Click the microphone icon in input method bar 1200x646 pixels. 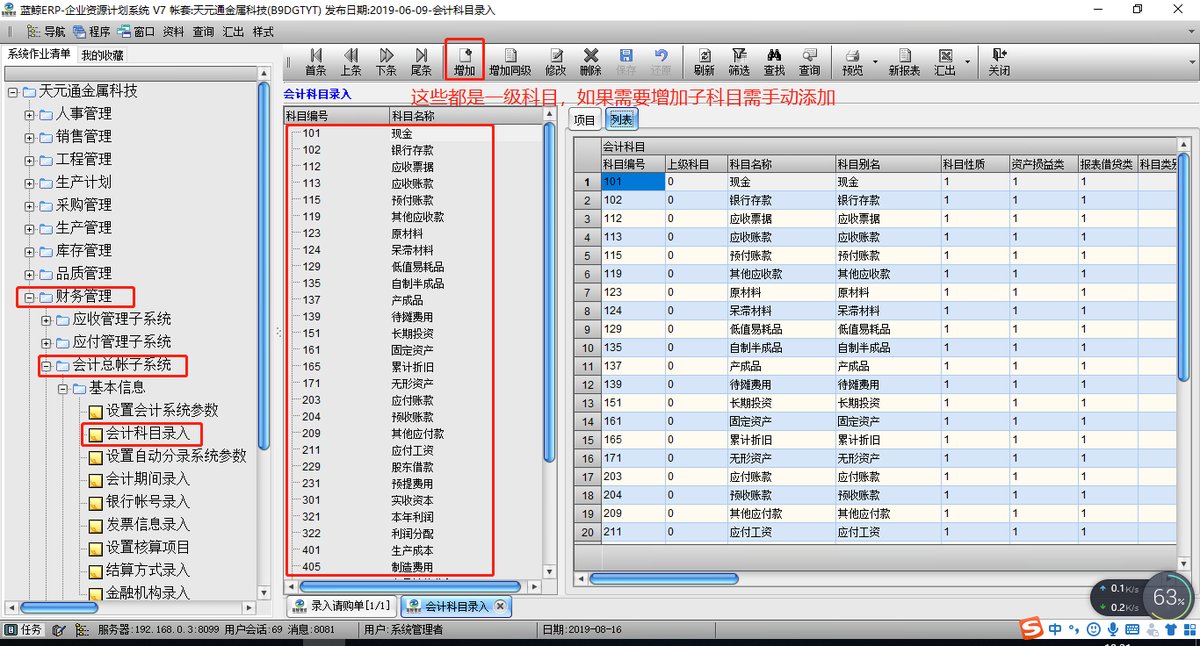tap(1112, 628)
